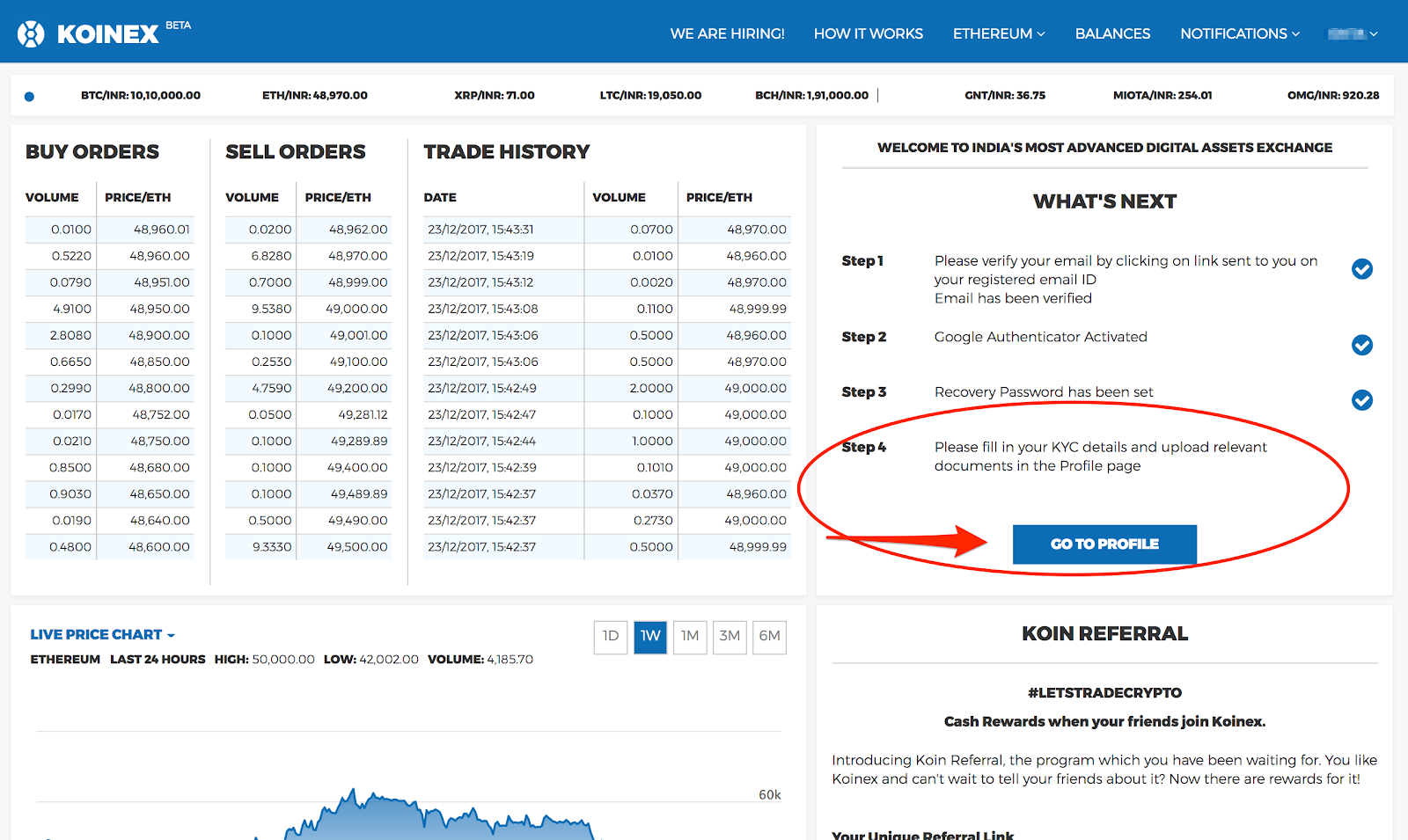Switch chart to 3M range

(x=730, y=636)
